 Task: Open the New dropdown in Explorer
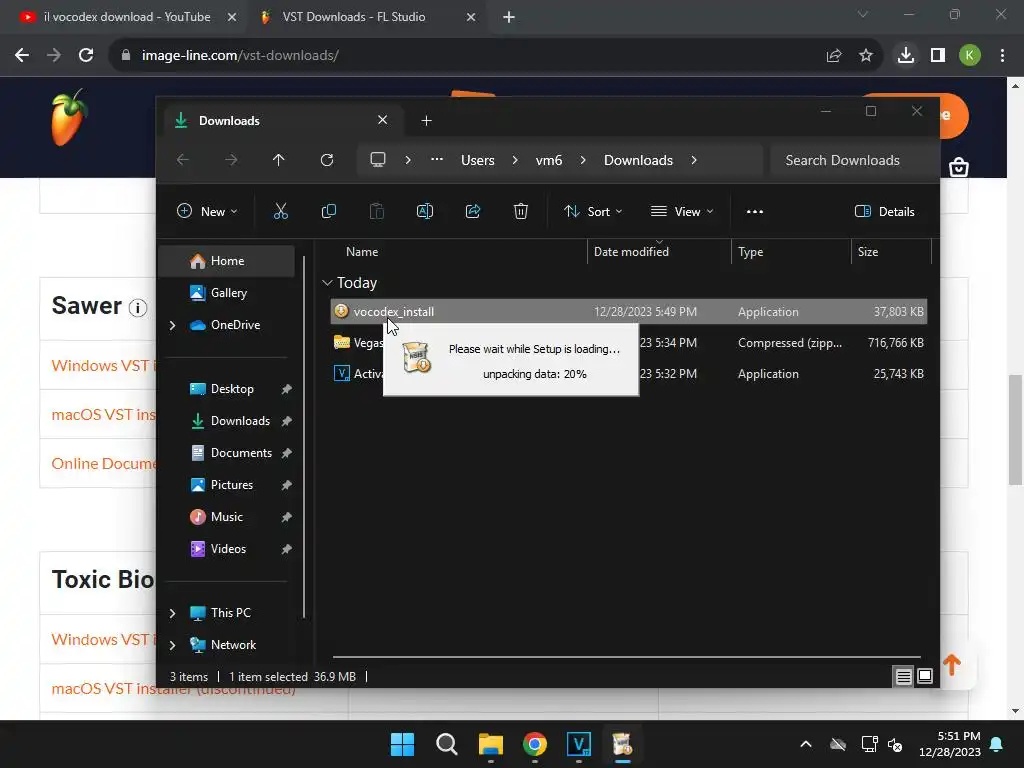(x=207, y=211)
